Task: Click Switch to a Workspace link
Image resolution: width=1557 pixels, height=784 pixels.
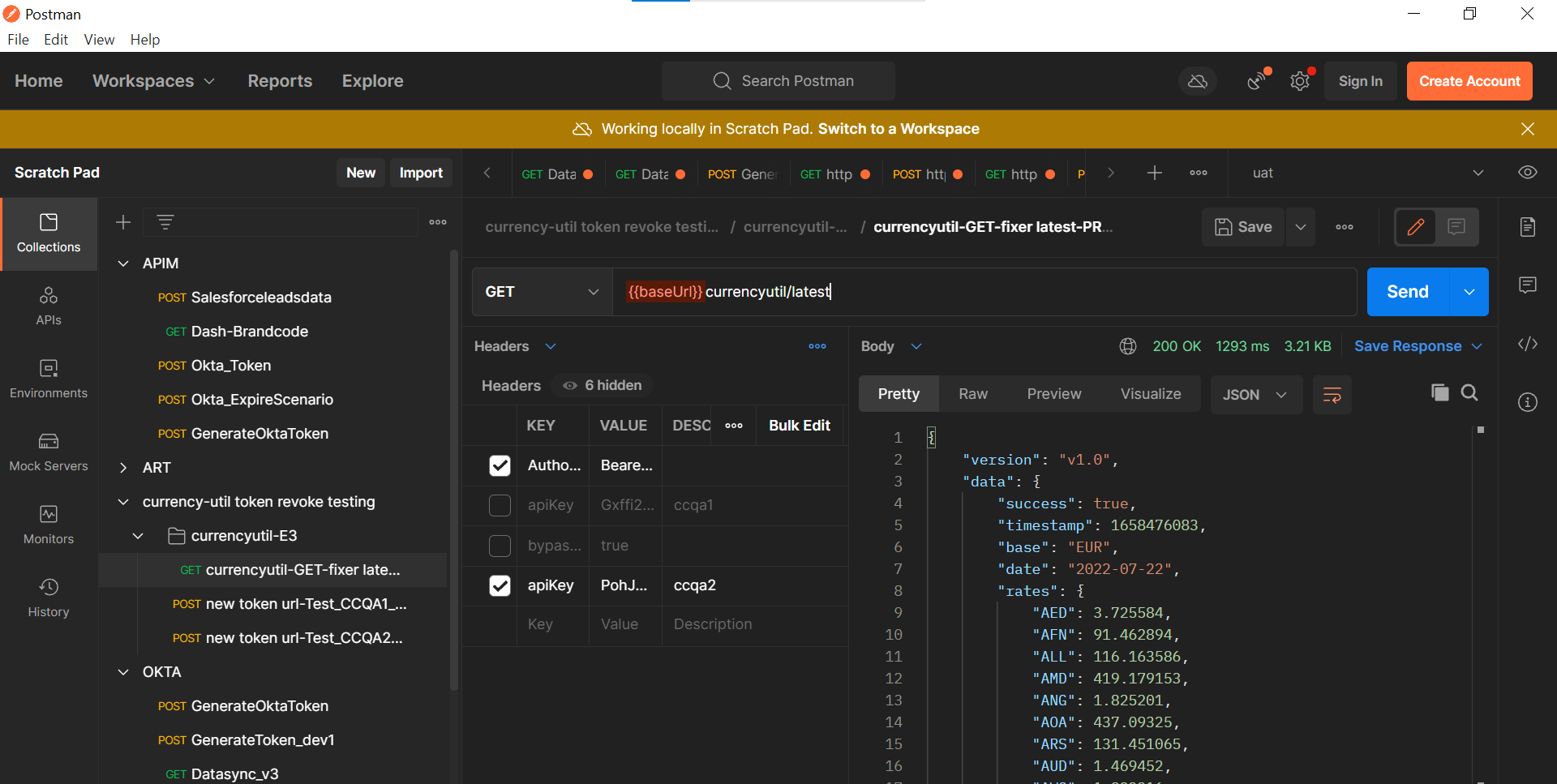Action: [x=899, y=129]
